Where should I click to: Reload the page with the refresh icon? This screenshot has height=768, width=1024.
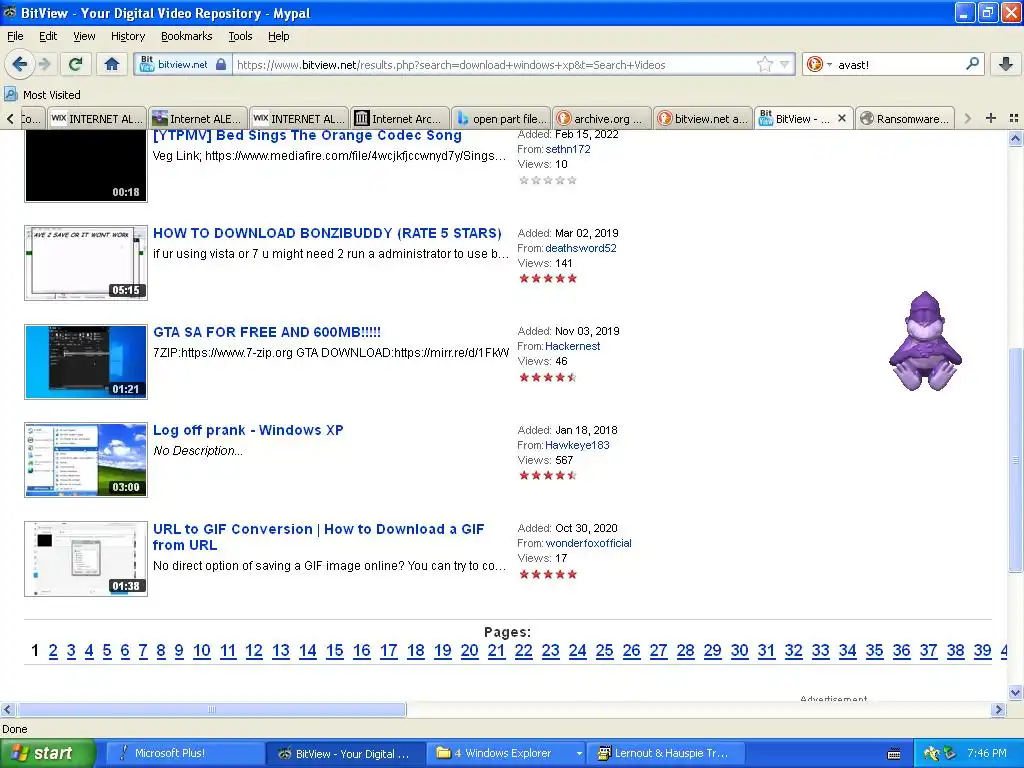pos(75,64)
